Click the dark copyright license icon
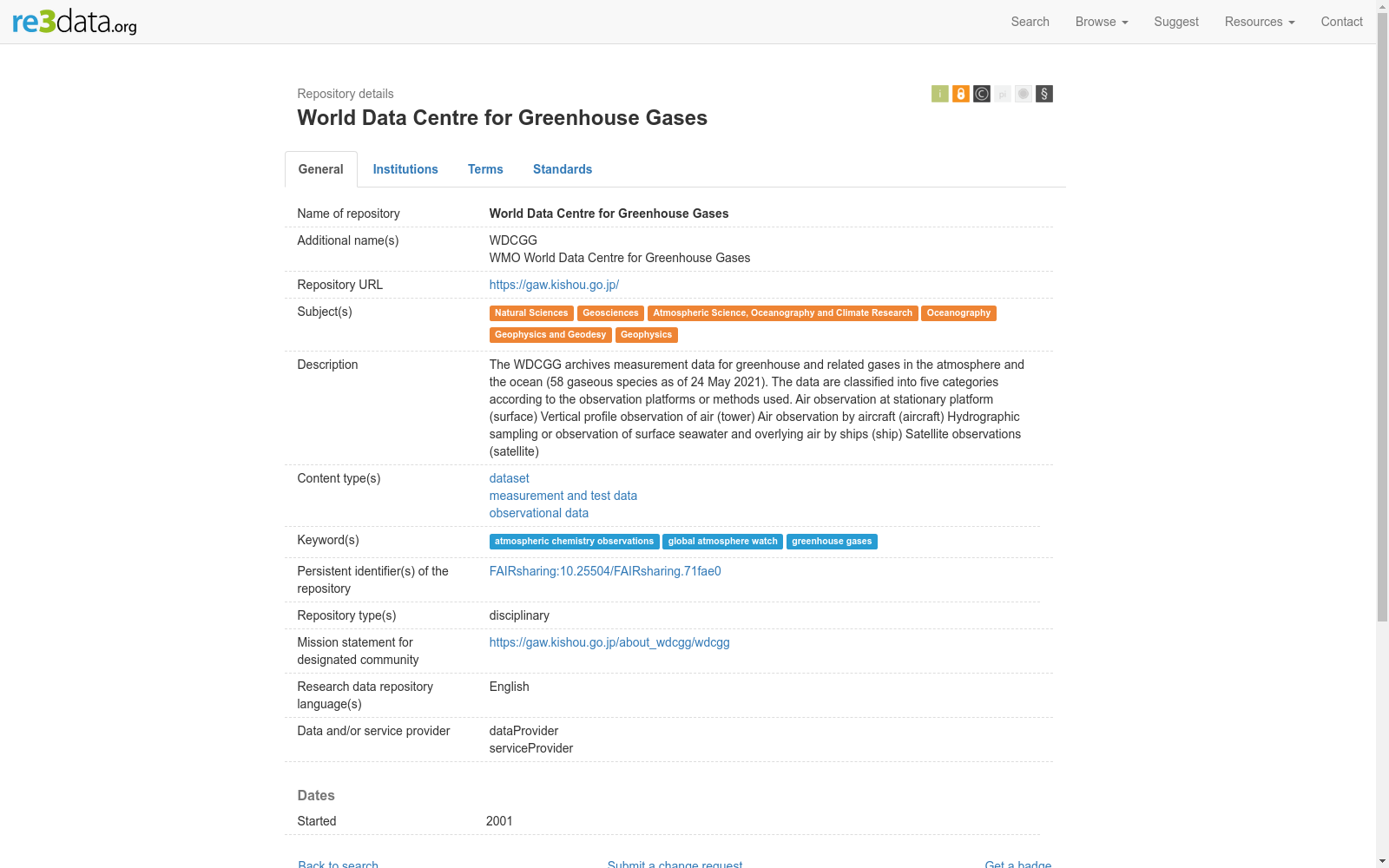The image size is (1389, 868). (981, 94)
